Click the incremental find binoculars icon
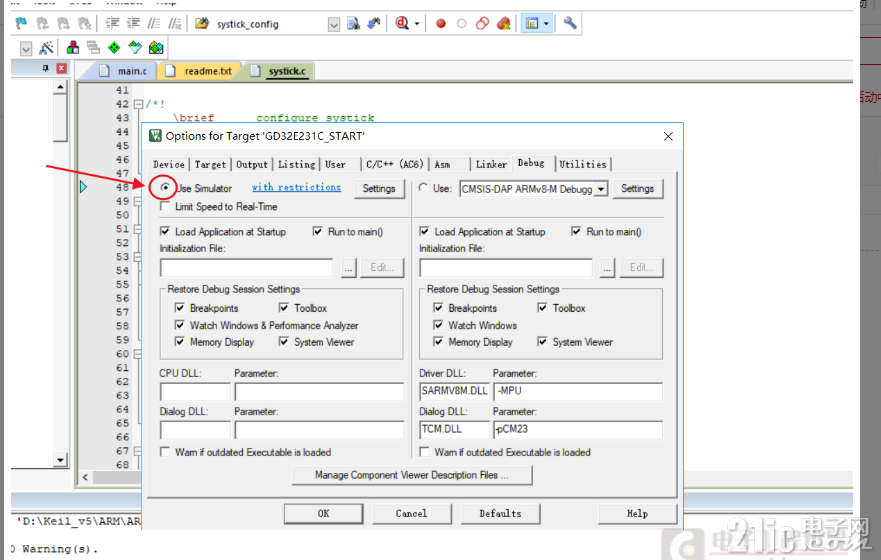Image resolution: width=881 pixels, height=560 pixels. [374, 24]
